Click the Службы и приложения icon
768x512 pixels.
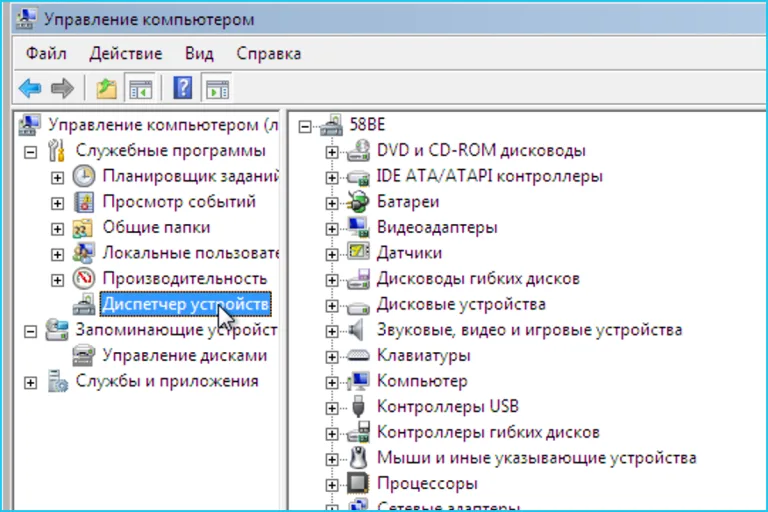pyautogui.click(x=57, y=381)
